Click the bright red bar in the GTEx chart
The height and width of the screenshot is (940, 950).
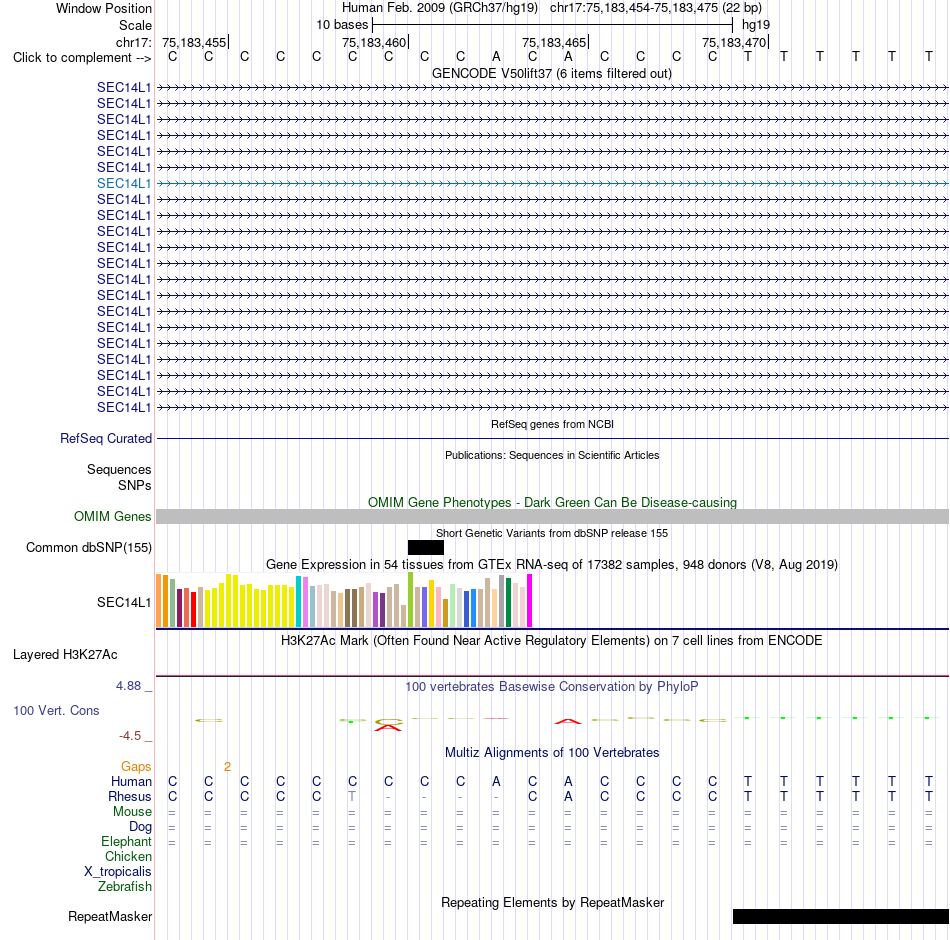point(193,609)
